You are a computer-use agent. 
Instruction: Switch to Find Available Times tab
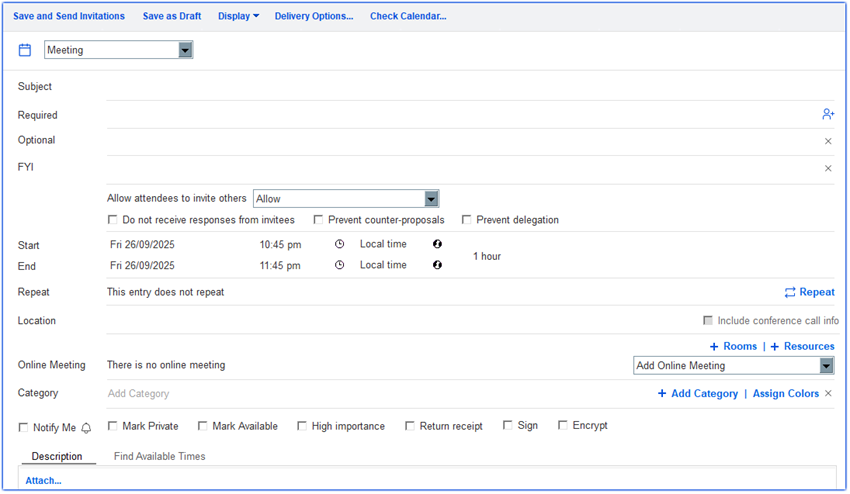pos(159,456)
